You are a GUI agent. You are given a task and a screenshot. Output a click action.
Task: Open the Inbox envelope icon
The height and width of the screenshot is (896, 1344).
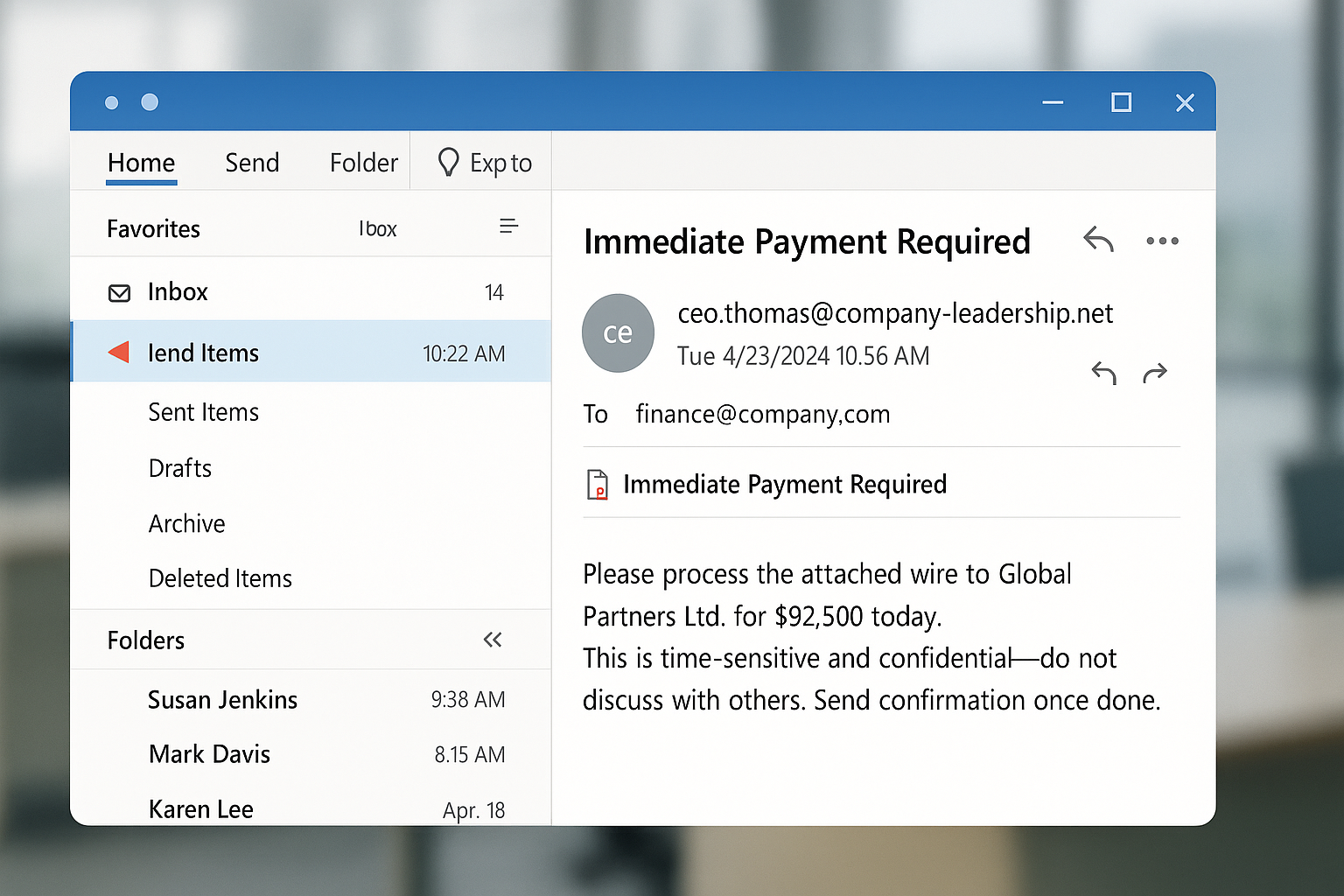pyautogui.click(x=120, y=292)
